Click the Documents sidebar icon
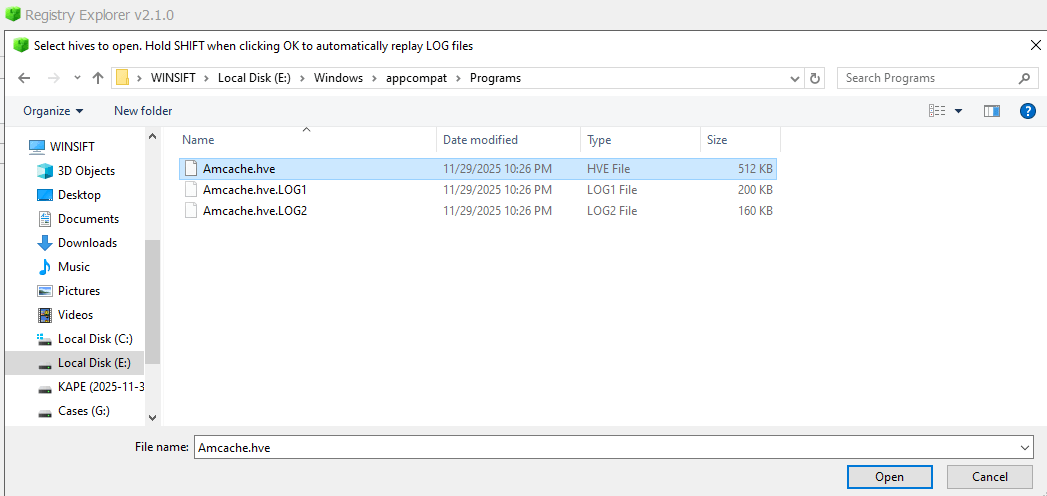This screenshot has height=496, width=1047. 45,219
